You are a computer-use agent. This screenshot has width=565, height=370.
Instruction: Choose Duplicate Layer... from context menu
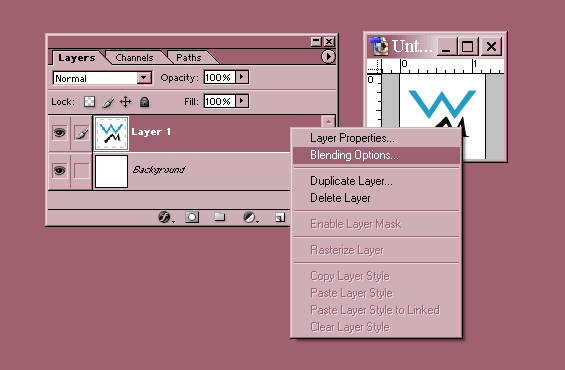point(376,181)
